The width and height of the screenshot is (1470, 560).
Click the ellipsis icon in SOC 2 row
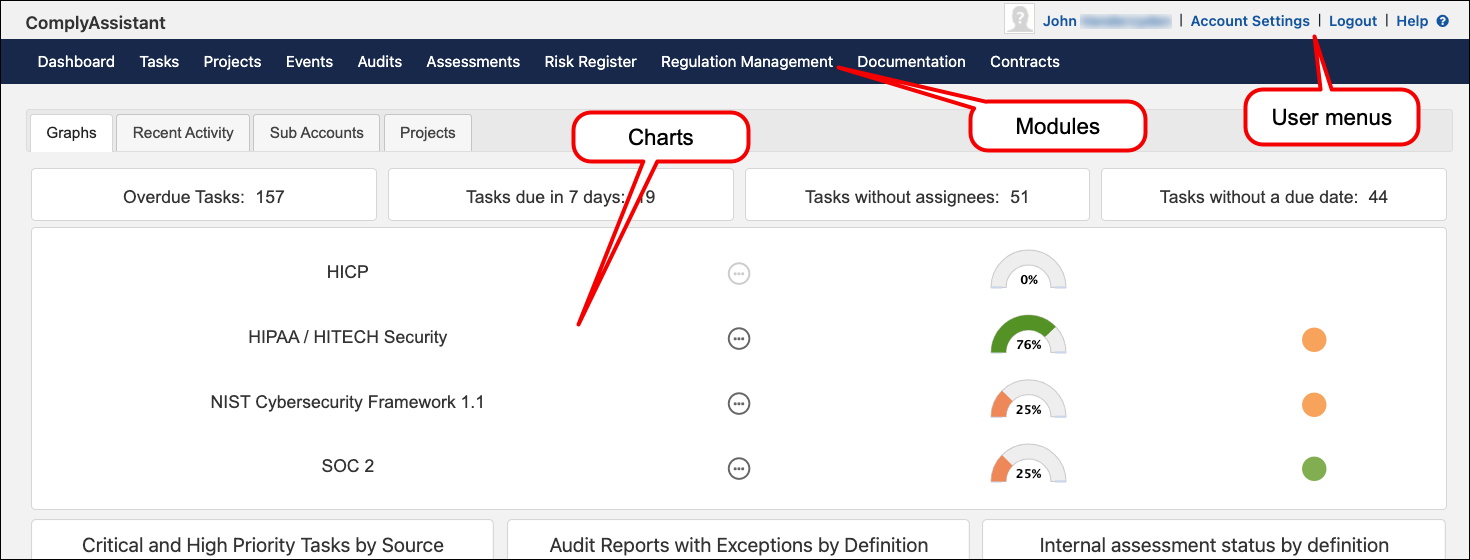[x=739, y=468]
